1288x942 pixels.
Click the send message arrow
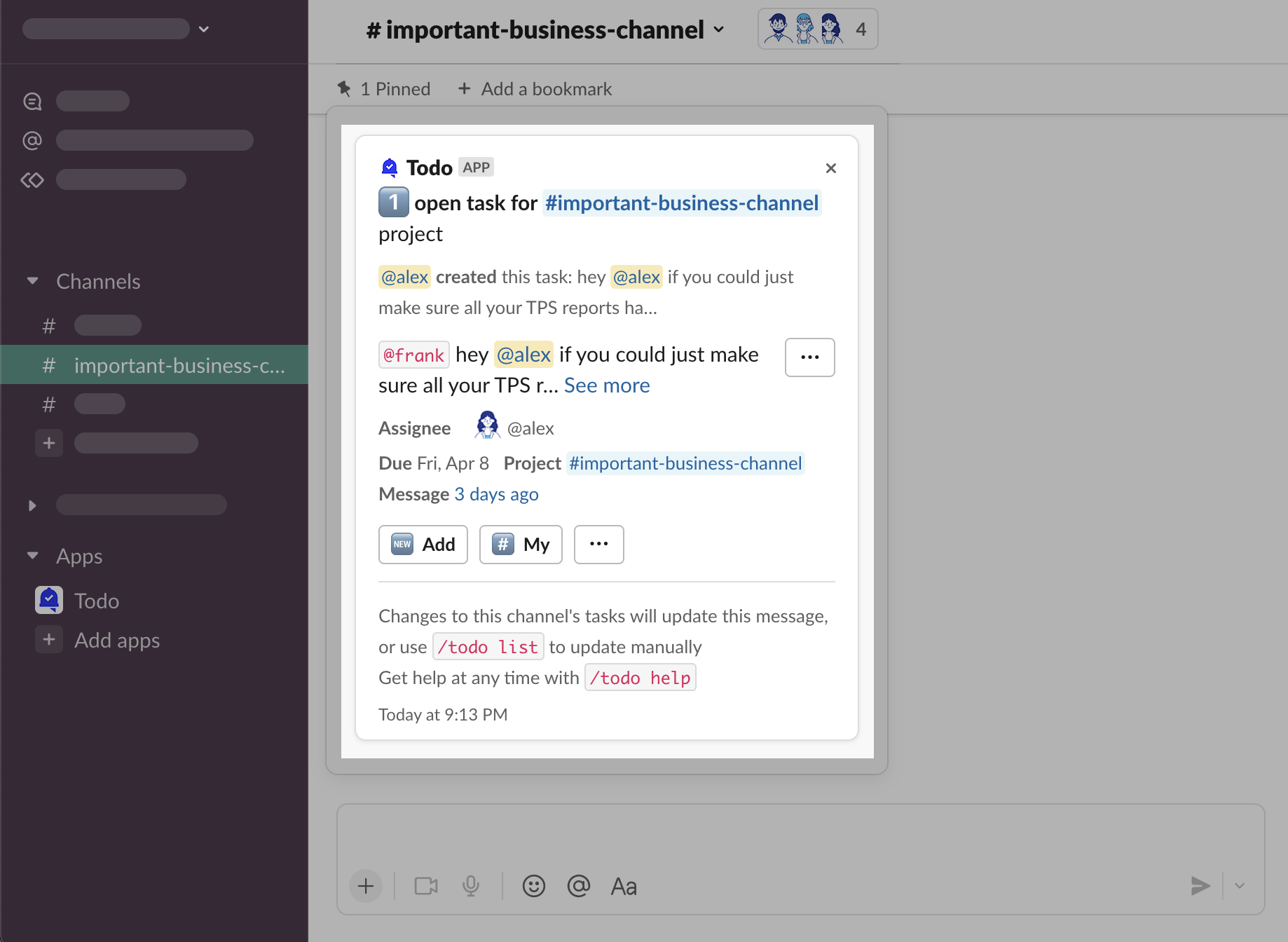tap(1200, 886)
